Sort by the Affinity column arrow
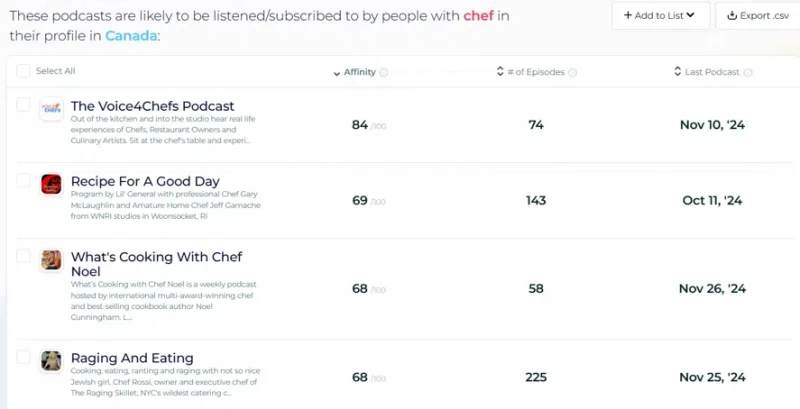 337,73
